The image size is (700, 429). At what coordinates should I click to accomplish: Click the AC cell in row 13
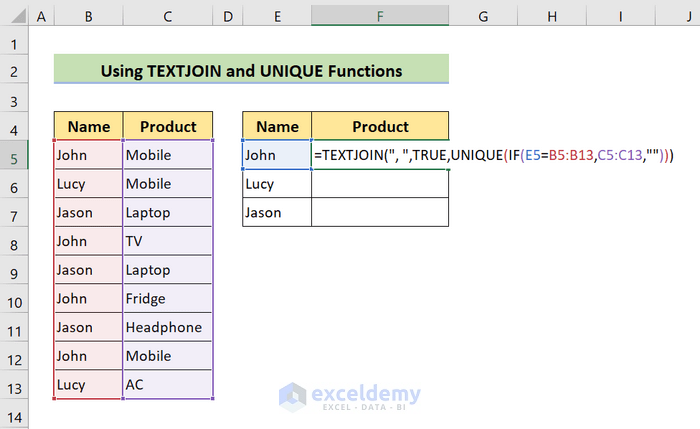(x=167, y=385)
